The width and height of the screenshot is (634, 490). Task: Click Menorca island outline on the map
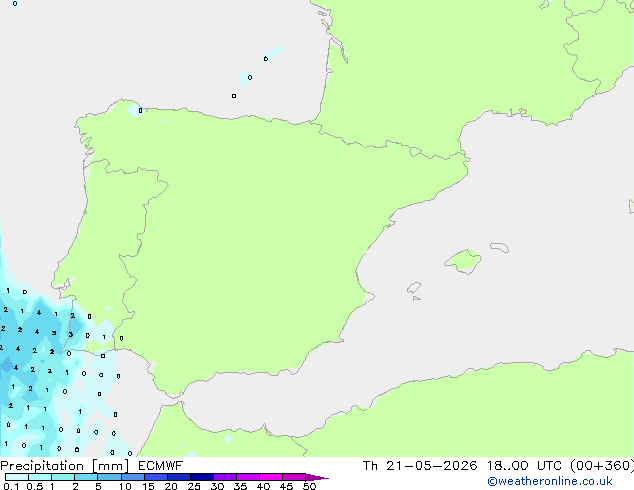tap(500, 247)
